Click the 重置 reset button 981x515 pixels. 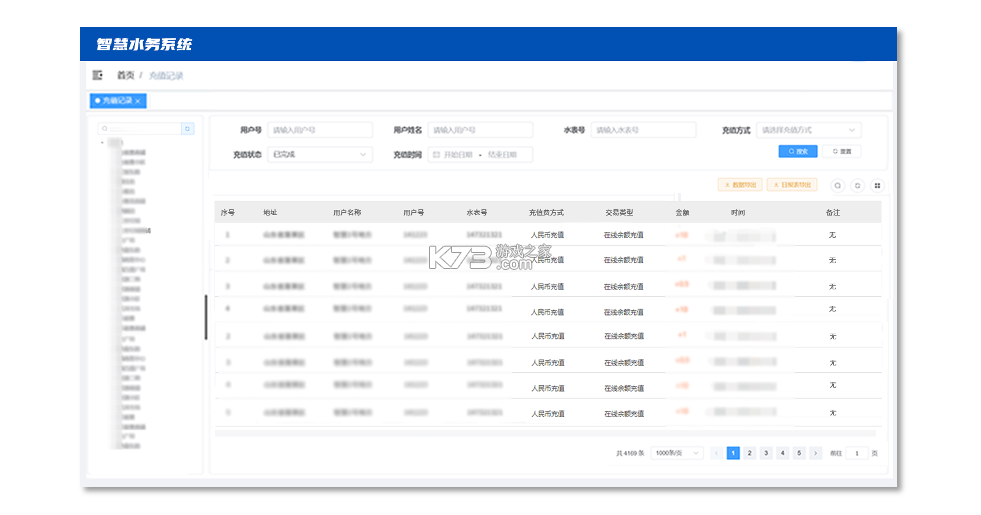point(842,151)
